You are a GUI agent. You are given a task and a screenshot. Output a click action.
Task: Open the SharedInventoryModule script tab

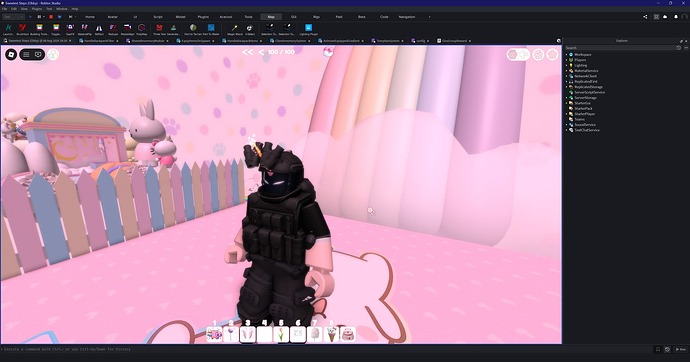[x=148, y=41]
